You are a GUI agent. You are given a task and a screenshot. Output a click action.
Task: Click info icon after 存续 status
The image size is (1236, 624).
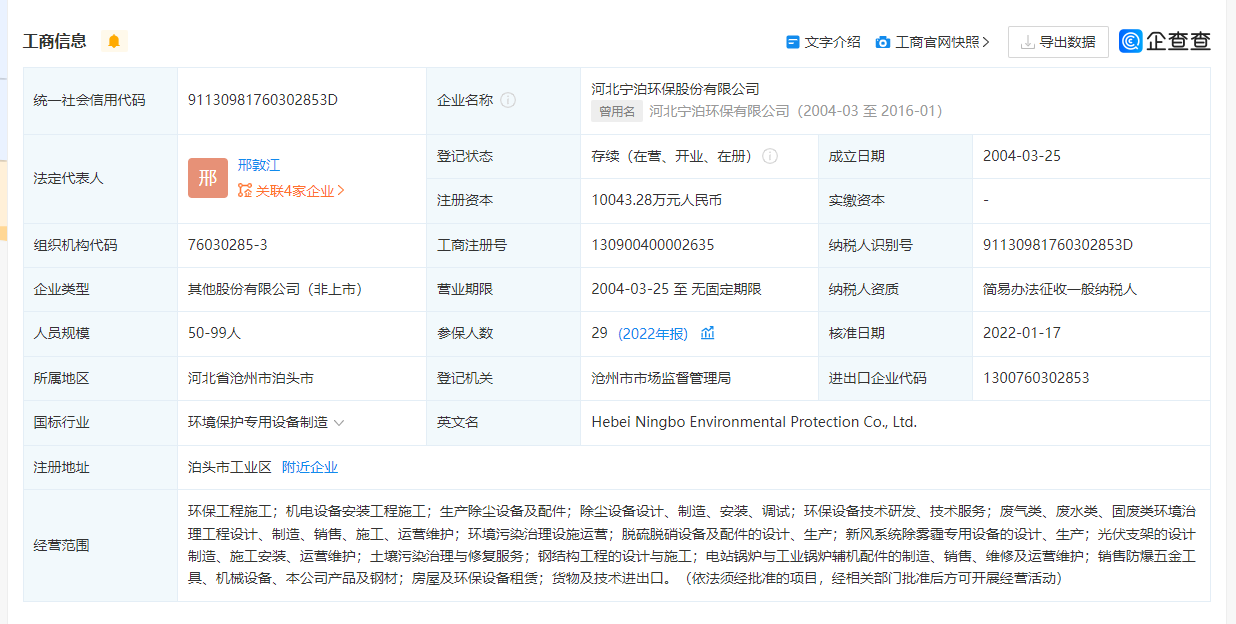pyautogui.click(x=770, y=156)
